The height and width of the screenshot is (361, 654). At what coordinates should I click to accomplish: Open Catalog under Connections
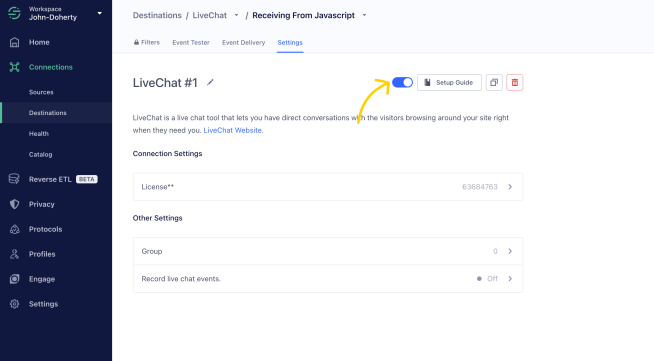(x=40, y=155)
